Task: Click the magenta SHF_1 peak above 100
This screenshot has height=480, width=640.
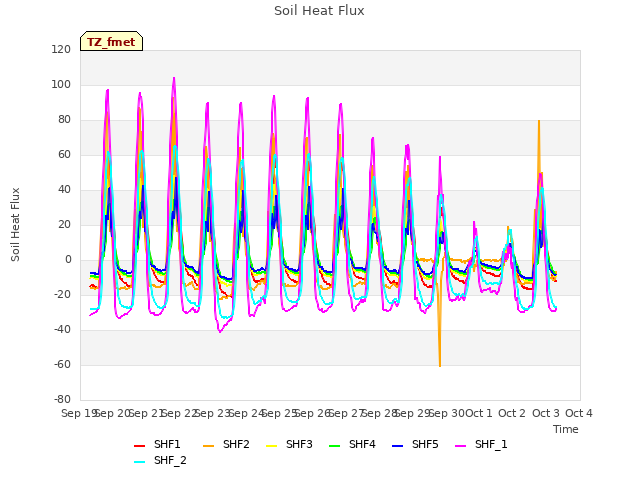Action: tap(174, 79)
